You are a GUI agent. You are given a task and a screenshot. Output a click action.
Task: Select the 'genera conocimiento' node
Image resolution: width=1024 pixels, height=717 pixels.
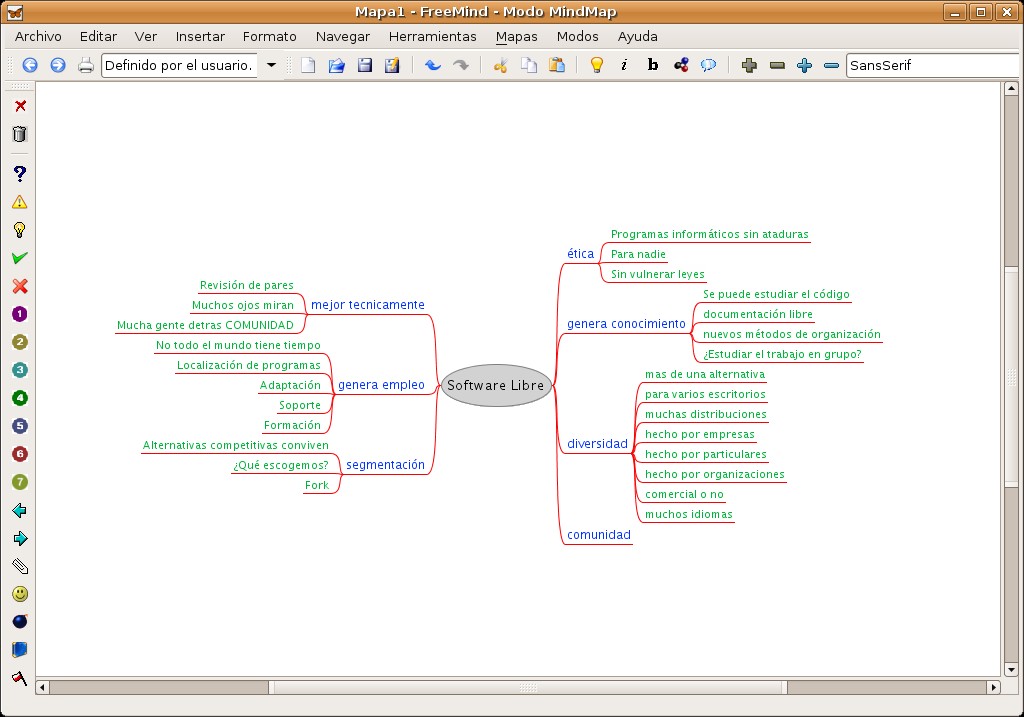tap(626, 324)
